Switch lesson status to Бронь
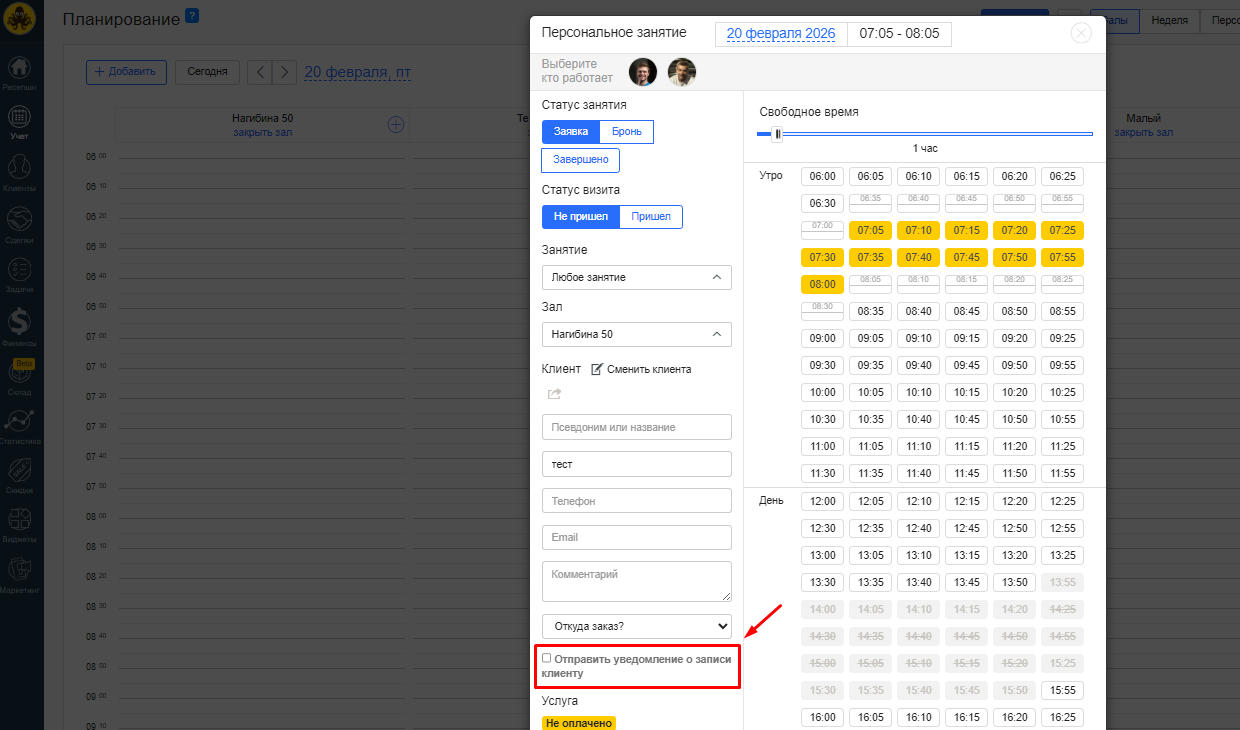The height and width of the screenshot is (730, 1240). pyautogui.click(x=627, y=132)
